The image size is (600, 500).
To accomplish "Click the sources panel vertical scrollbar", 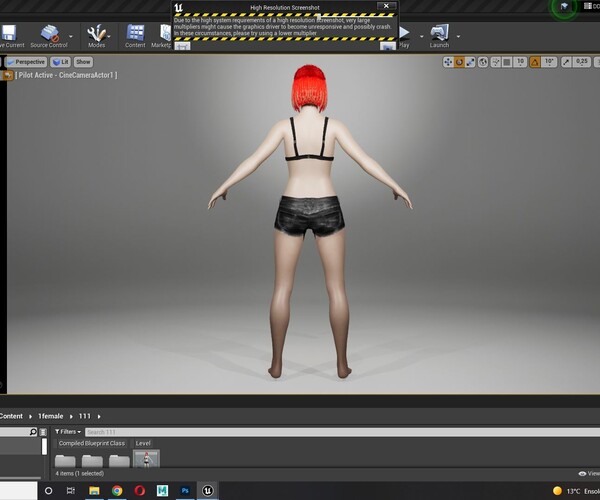I will click(44, 447).
